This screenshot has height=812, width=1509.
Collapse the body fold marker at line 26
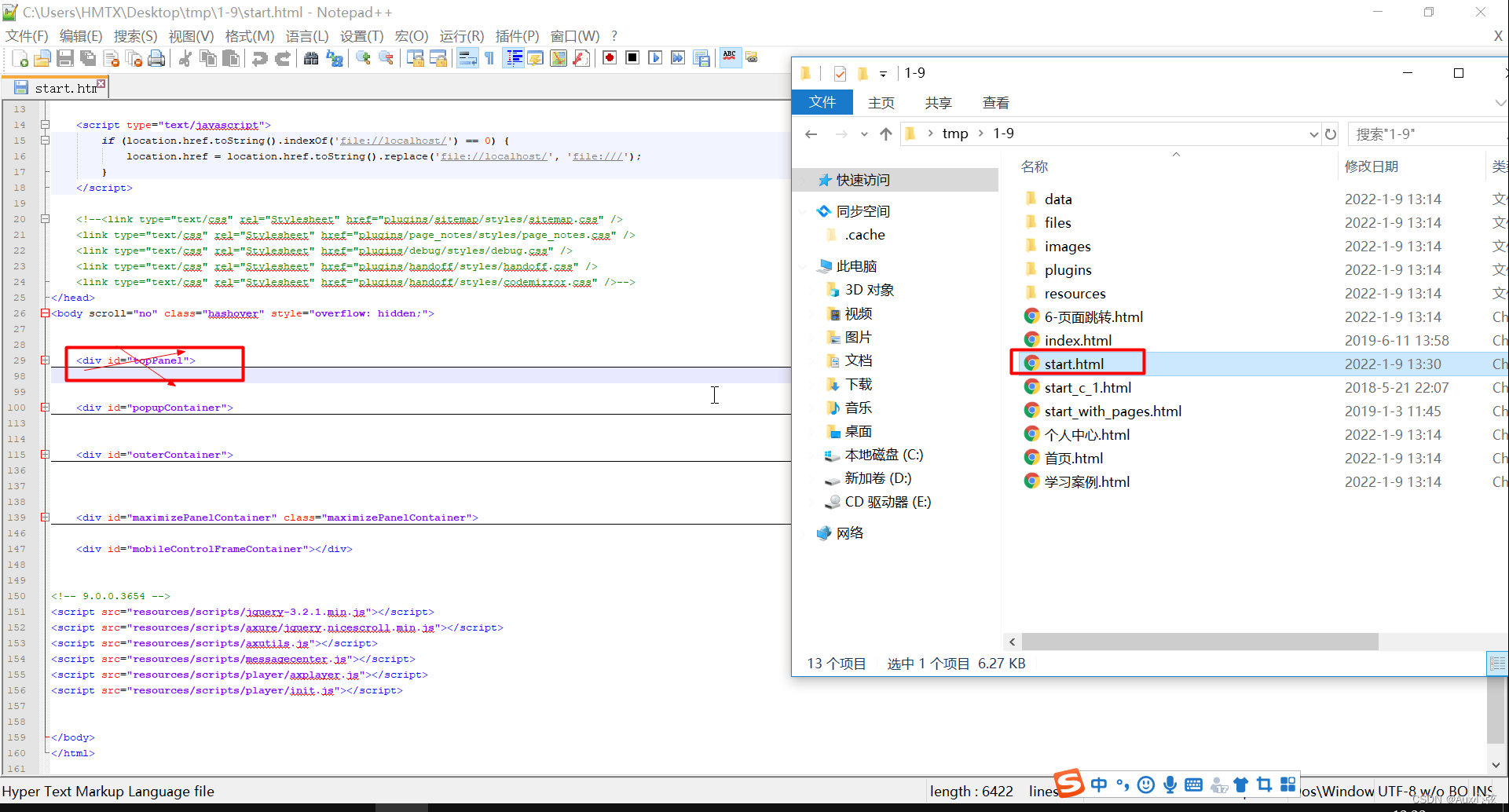(x=45, y=313)
